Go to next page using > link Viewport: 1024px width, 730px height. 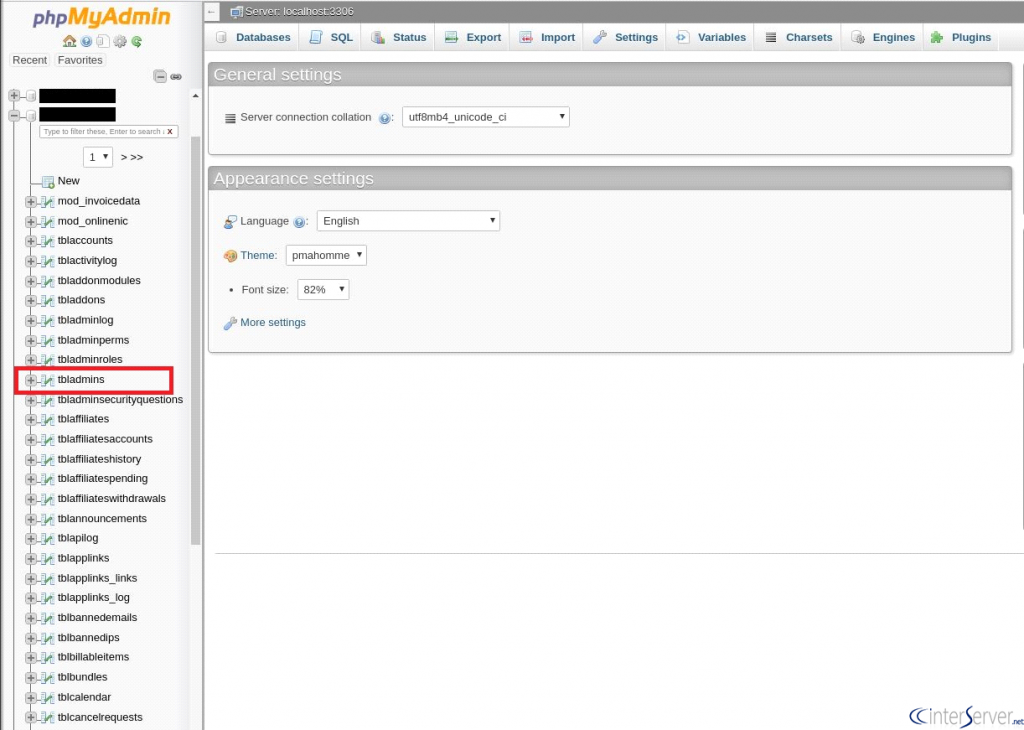[x=124, y=157]
